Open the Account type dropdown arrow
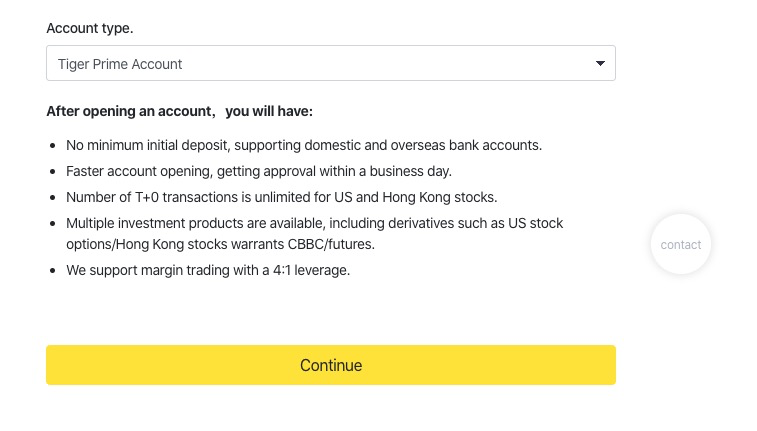 click(x=600, y=64)
